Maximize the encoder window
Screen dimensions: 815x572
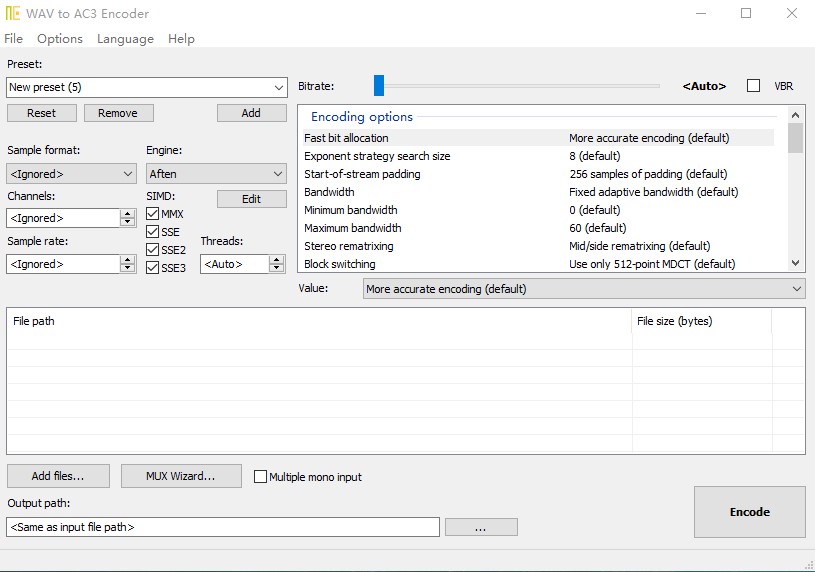coord(746,14)
